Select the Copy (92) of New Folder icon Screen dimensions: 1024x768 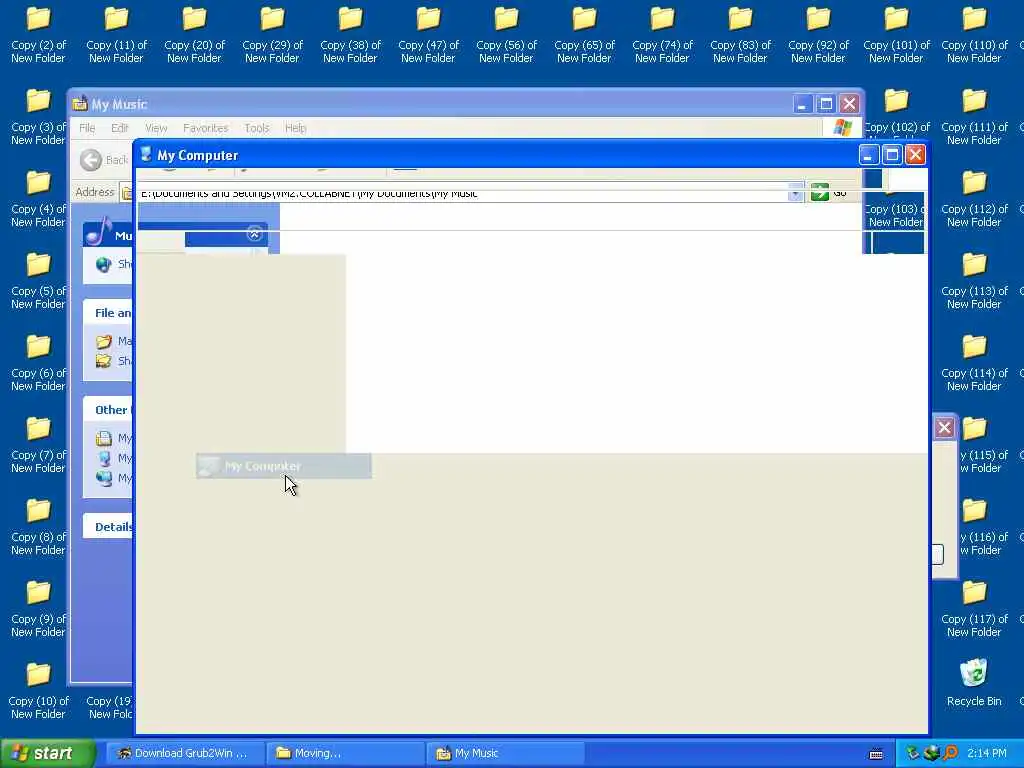[818, 35]
